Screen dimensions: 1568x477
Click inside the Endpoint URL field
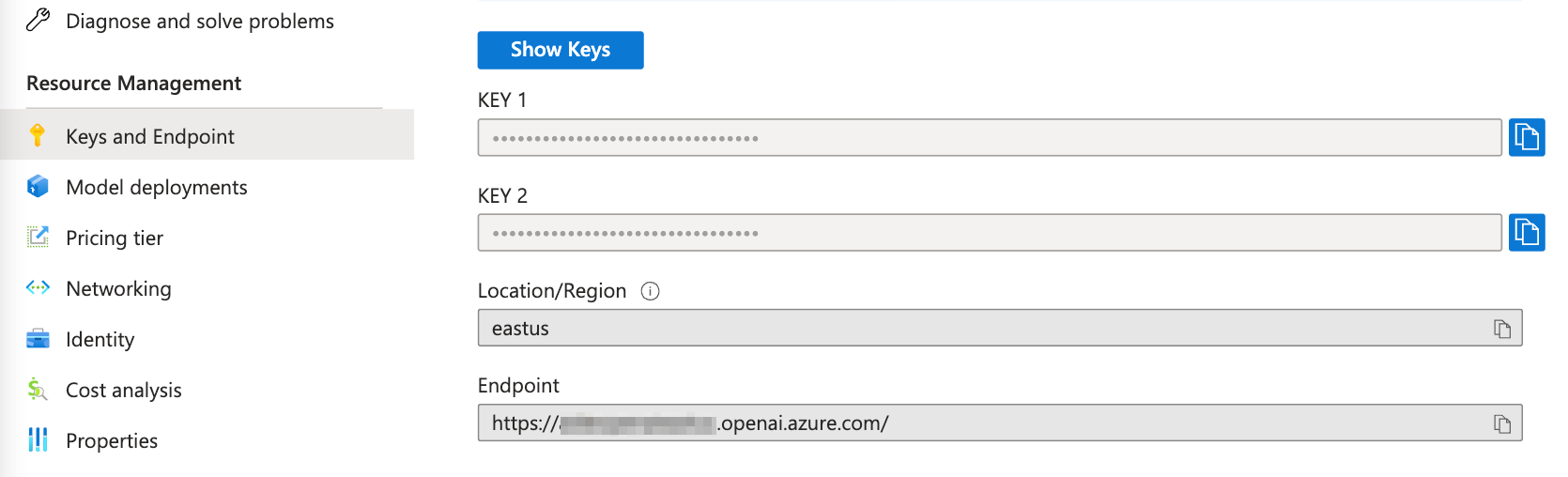(x=1000, y=423)
